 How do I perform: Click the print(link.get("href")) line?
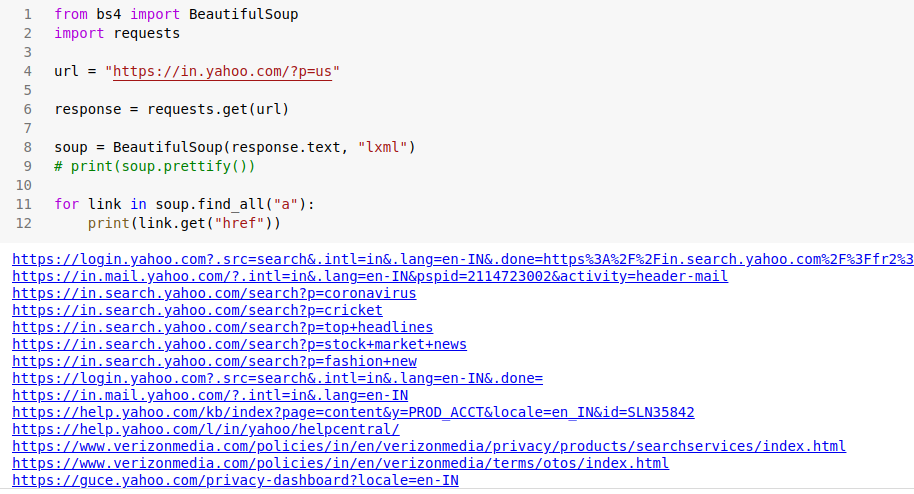pos(184,222)
